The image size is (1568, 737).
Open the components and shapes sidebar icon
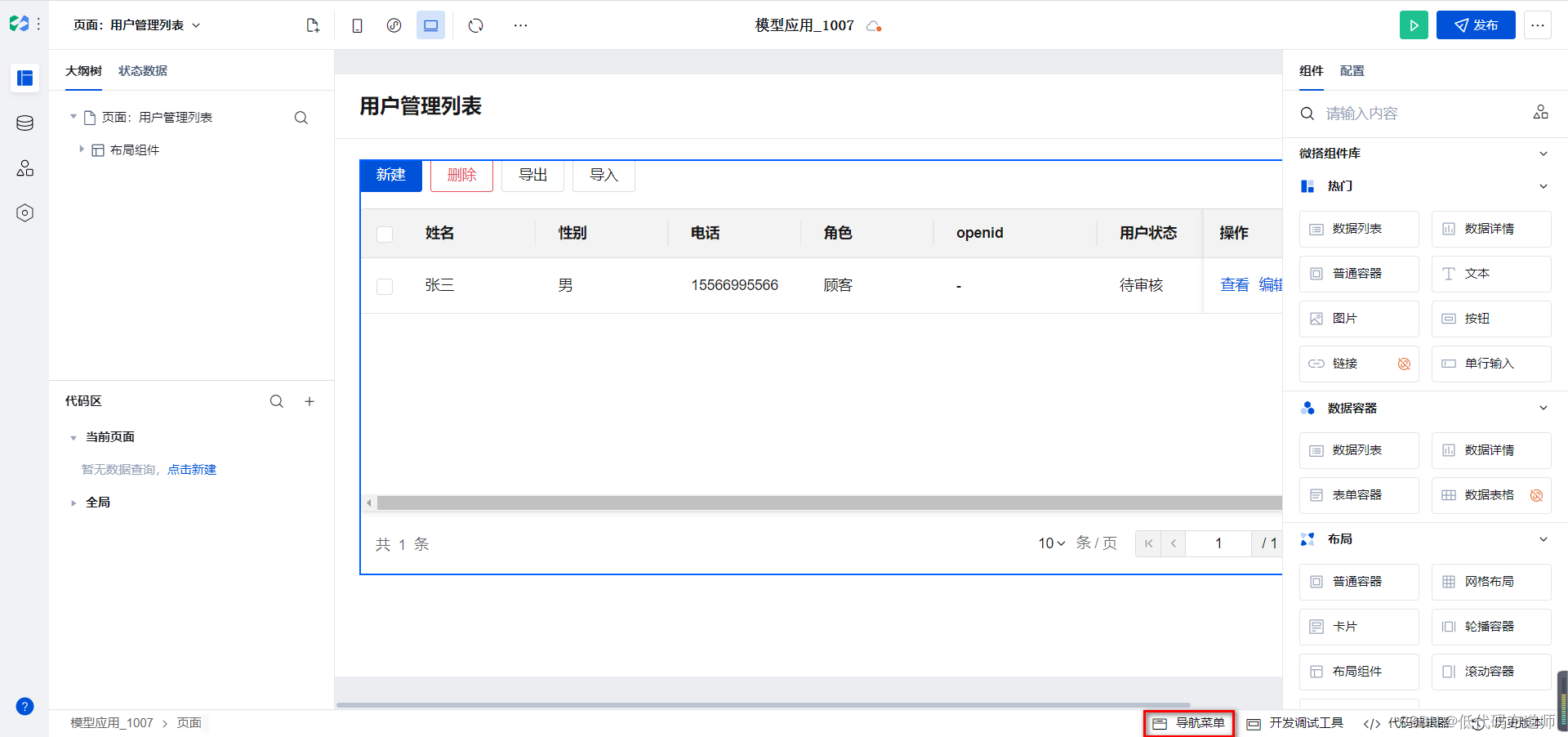pyautogui.click(x=24, y=168)
